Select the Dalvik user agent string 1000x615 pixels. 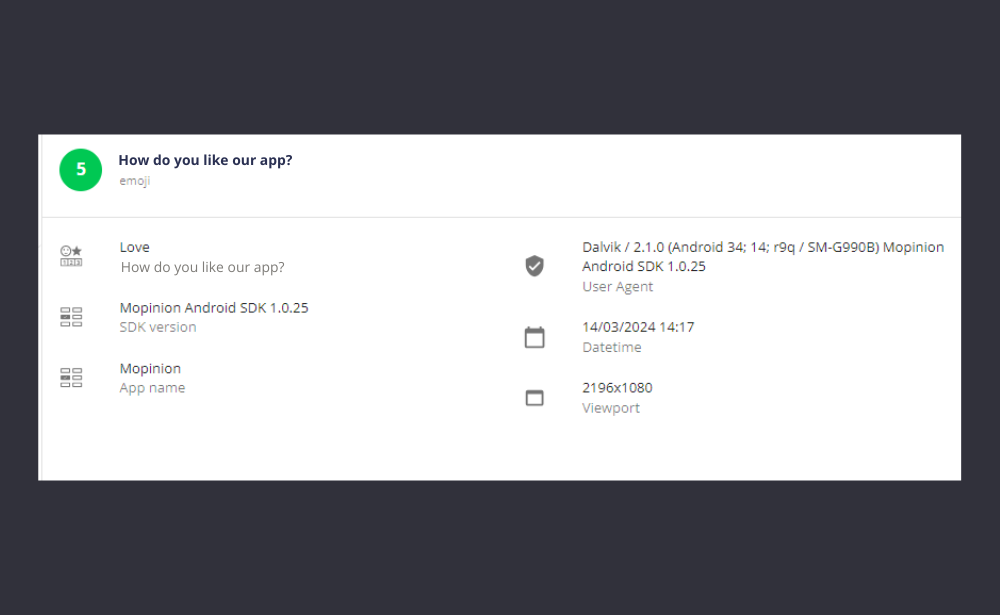[762, 256]
